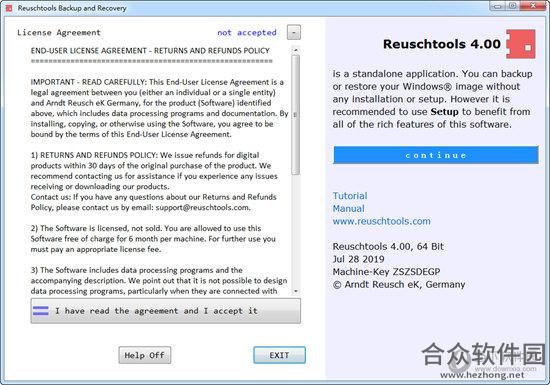Image resolution: width=550 pixels, height=385 pixels.
Task: Accept the license agreement button
Action: click(x=166, y=311)
